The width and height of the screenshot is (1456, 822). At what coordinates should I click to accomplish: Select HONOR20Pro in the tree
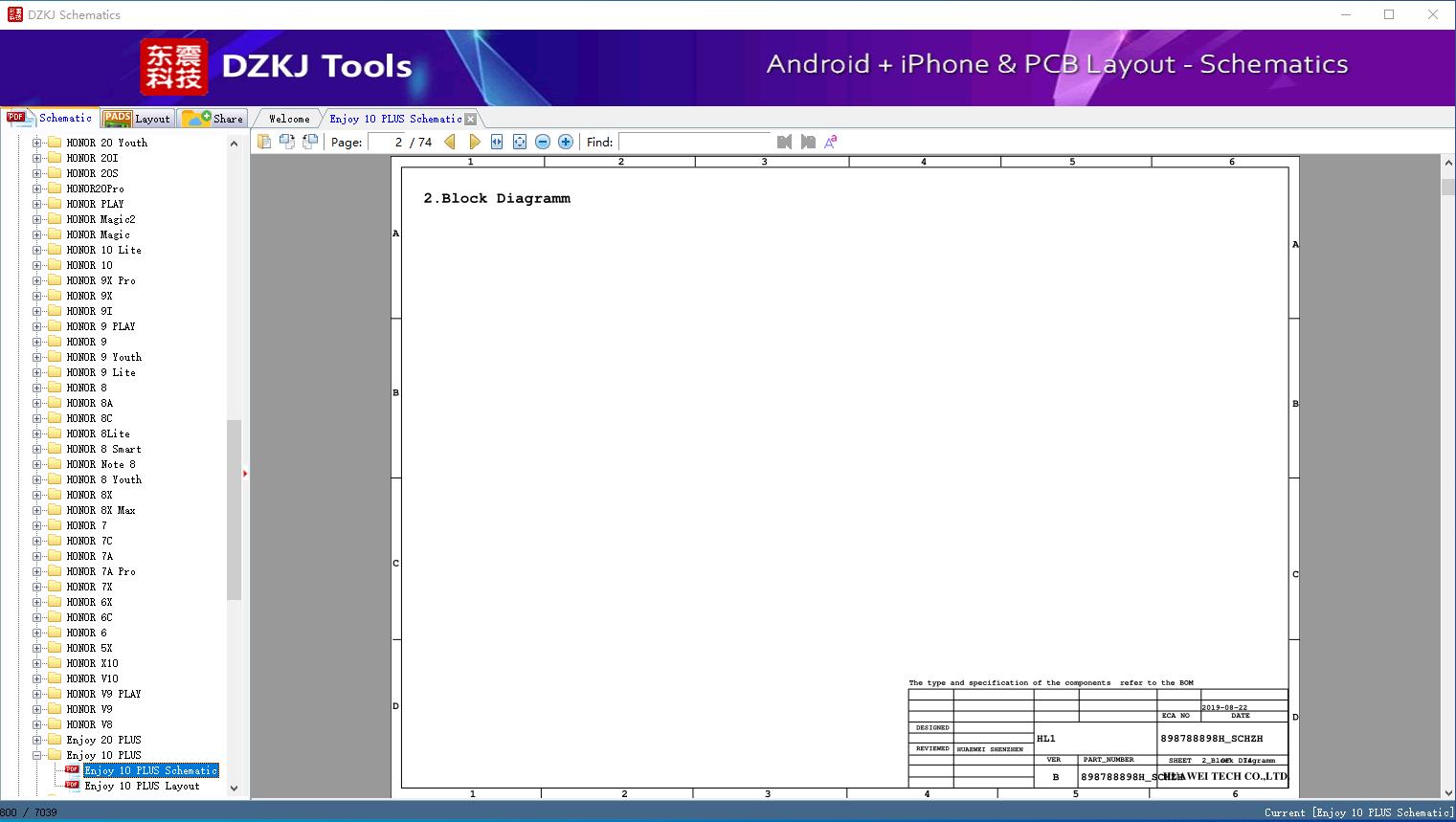(95, 189)
